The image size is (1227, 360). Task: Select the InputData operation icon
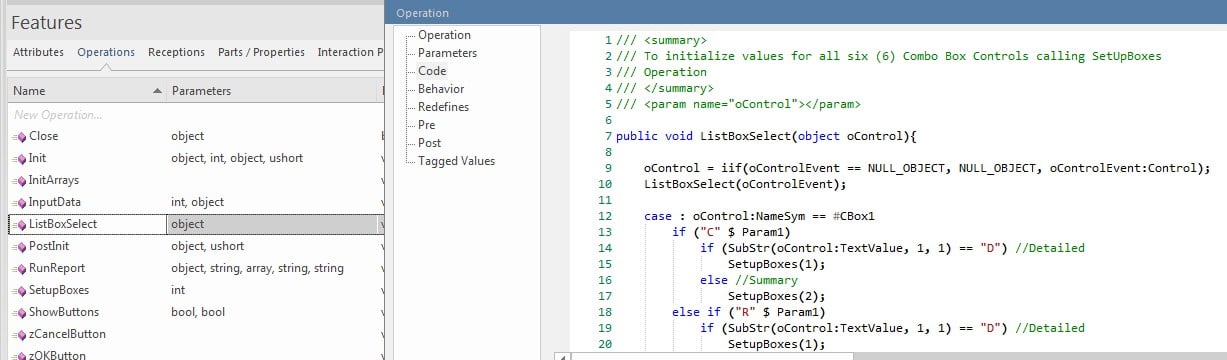tap(19, 202)
